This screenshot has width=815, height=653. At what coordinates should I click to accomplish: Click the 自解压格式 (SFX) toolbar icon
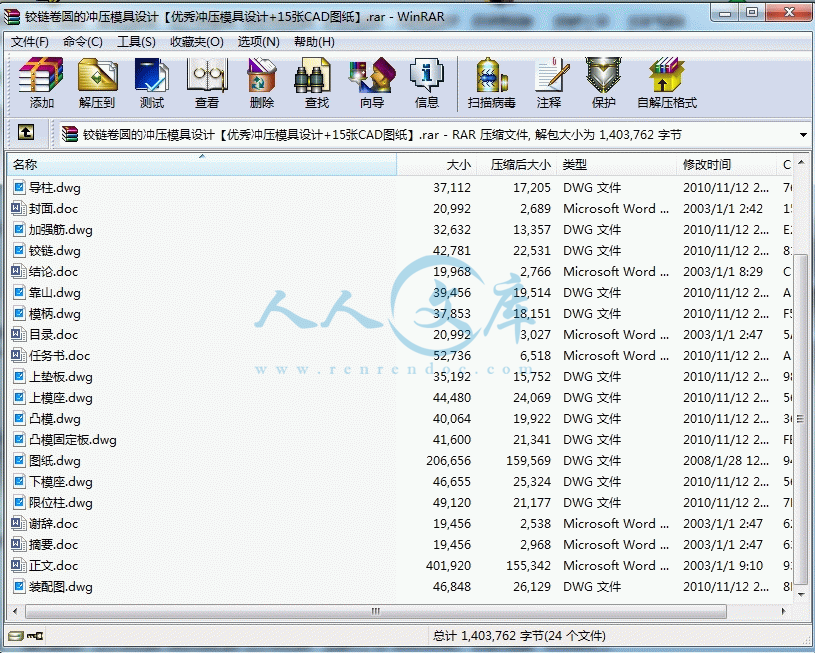pyautogui.click(x=667, y=83)
